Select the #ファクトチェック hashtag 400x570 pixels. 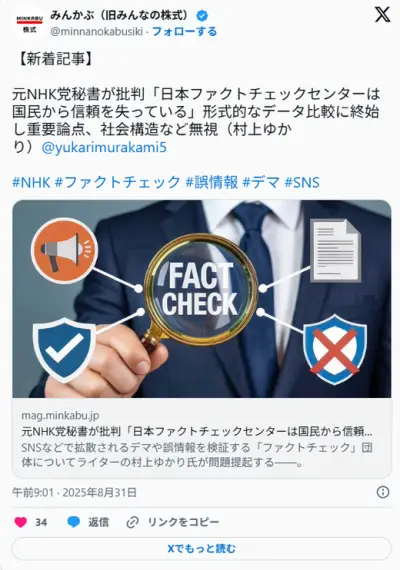(x=117, y=182)
